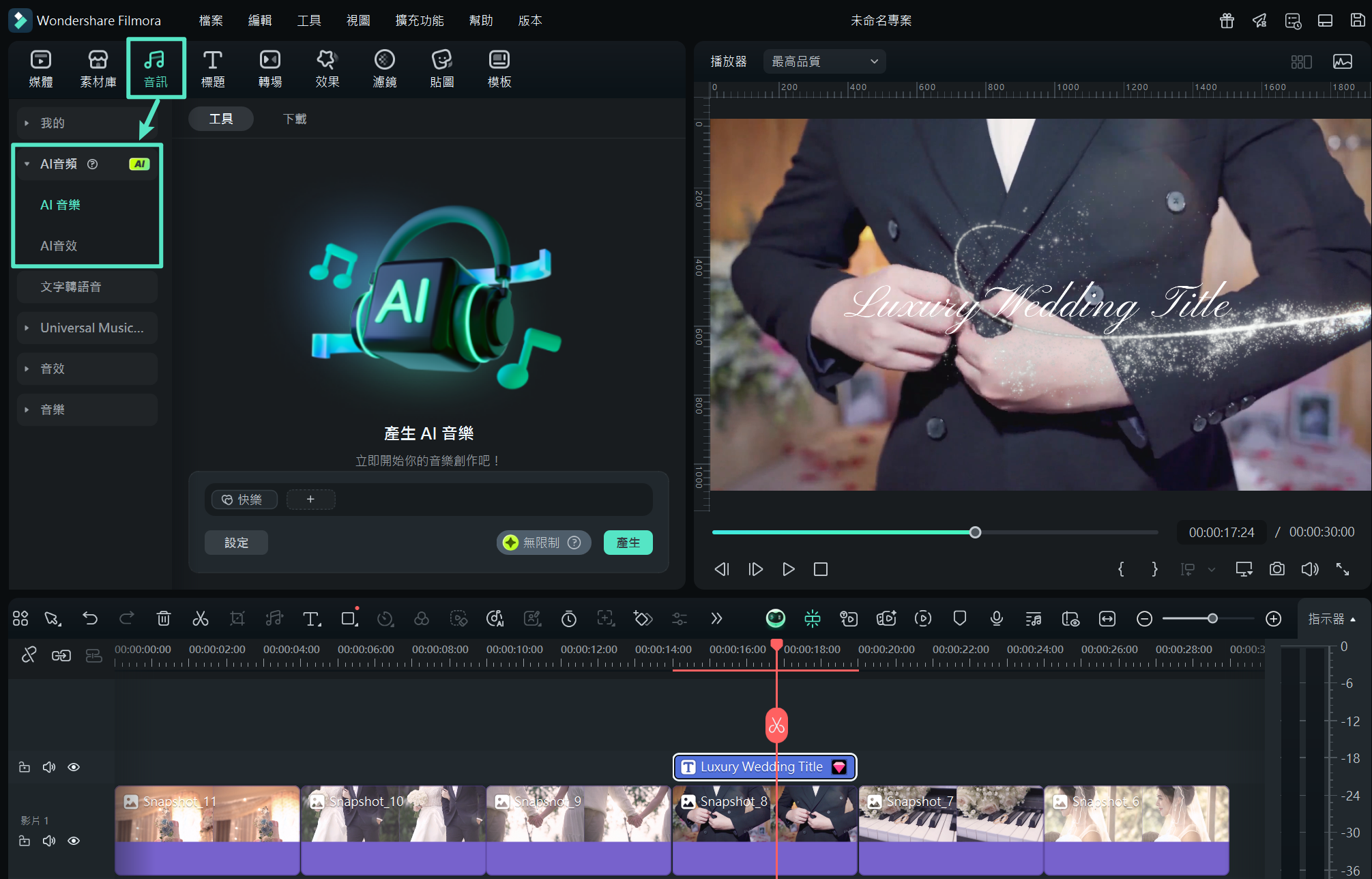Click the green 產生 generate button
1372x879 pixels.
[628, 543]
